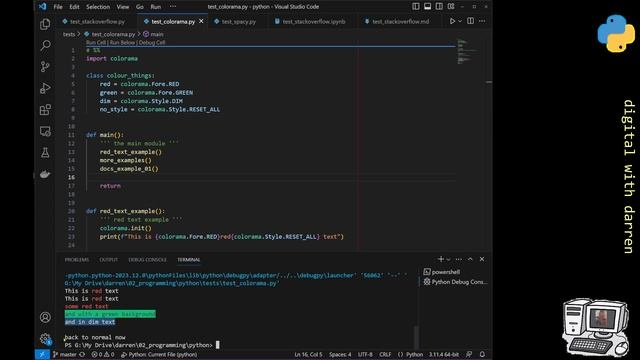Open the Edit menu
This screenshot has height=360, width=640.
point(74,7)
